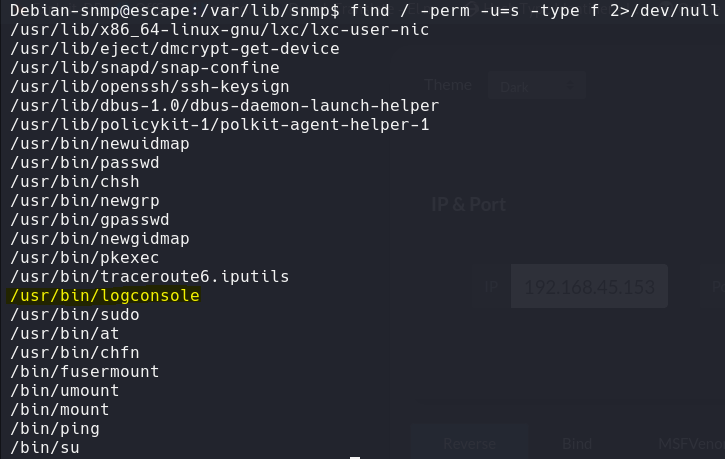Switch to the Bind tab
The height and width of the screenshot is (459, 725).
577,443
